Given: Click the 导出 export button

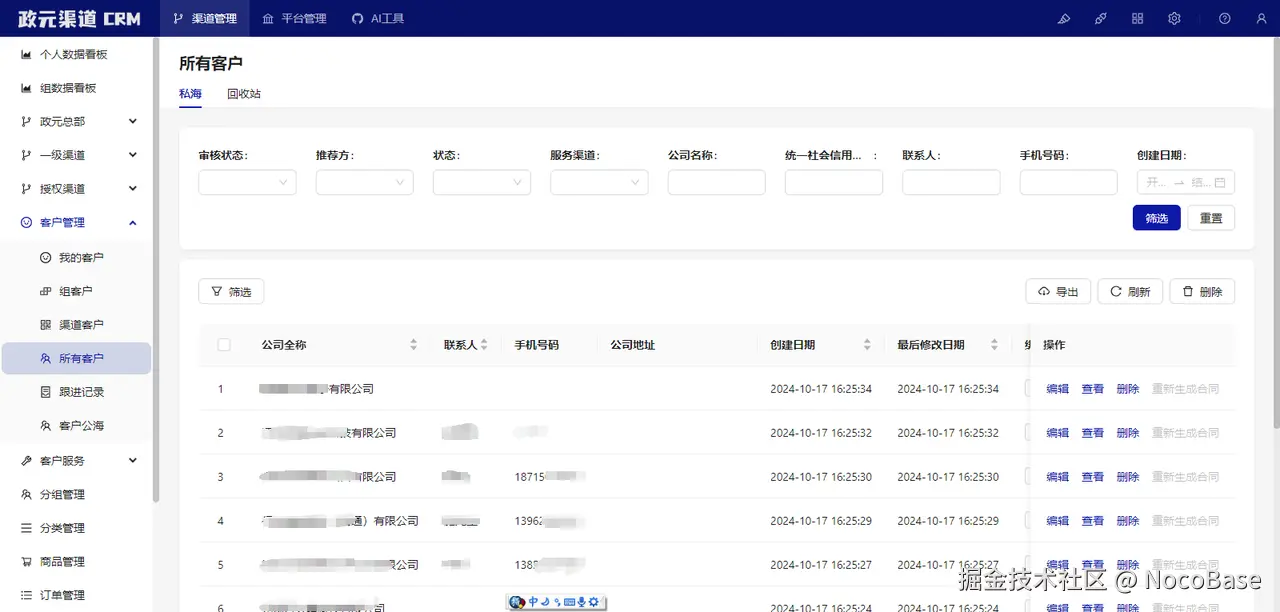Looking at the screenshot, I should point(1059,292).
